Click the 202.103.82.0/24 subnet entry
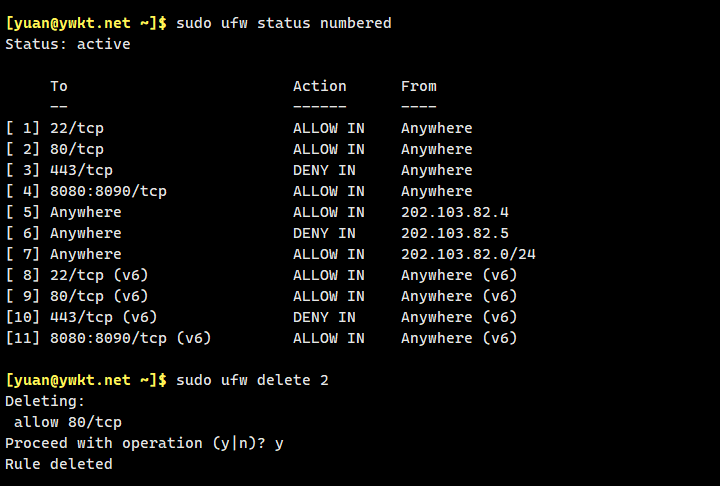 (468, 254)
